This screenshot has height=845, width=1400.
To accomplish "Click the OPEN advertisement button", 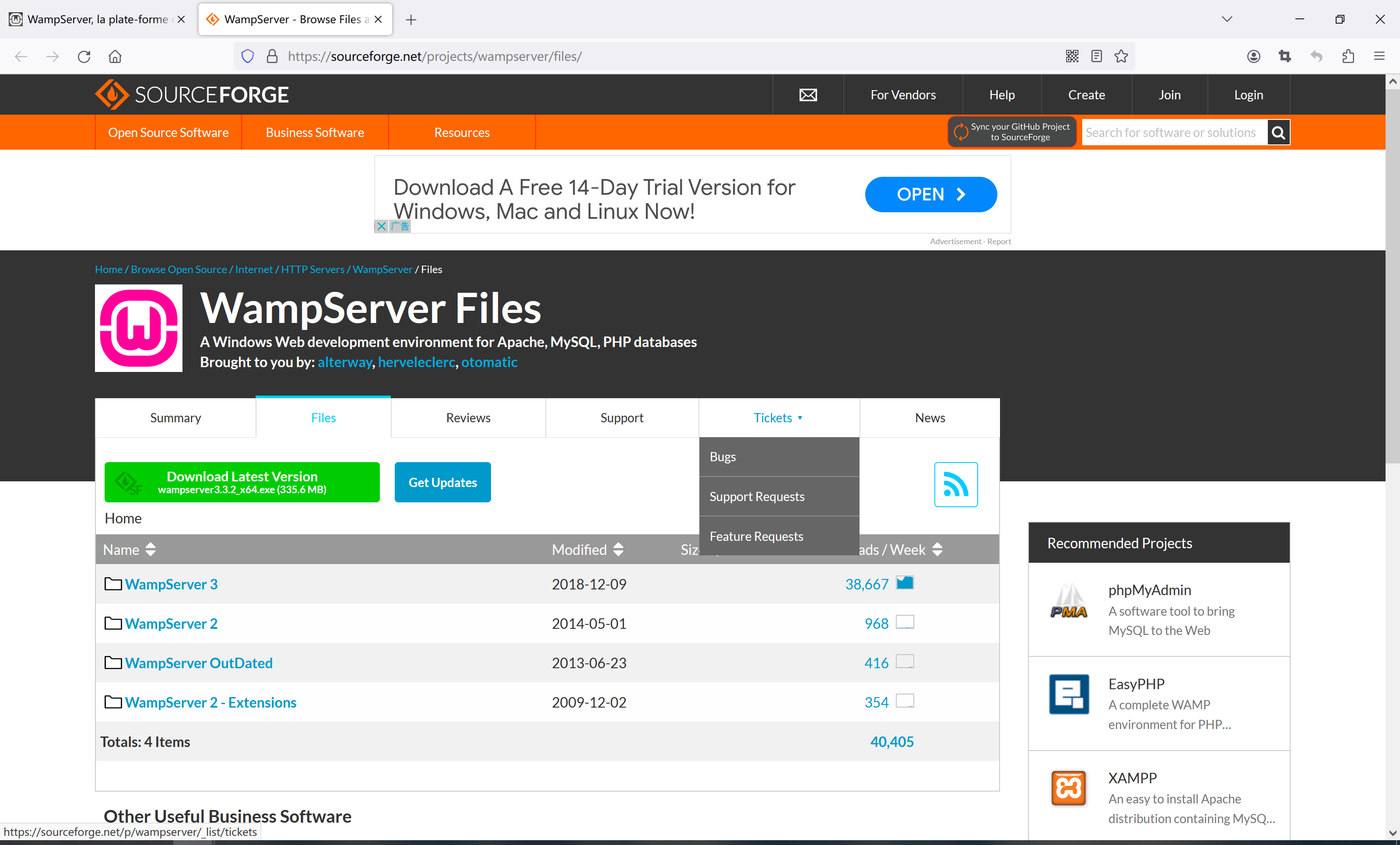I will [931, 194].
